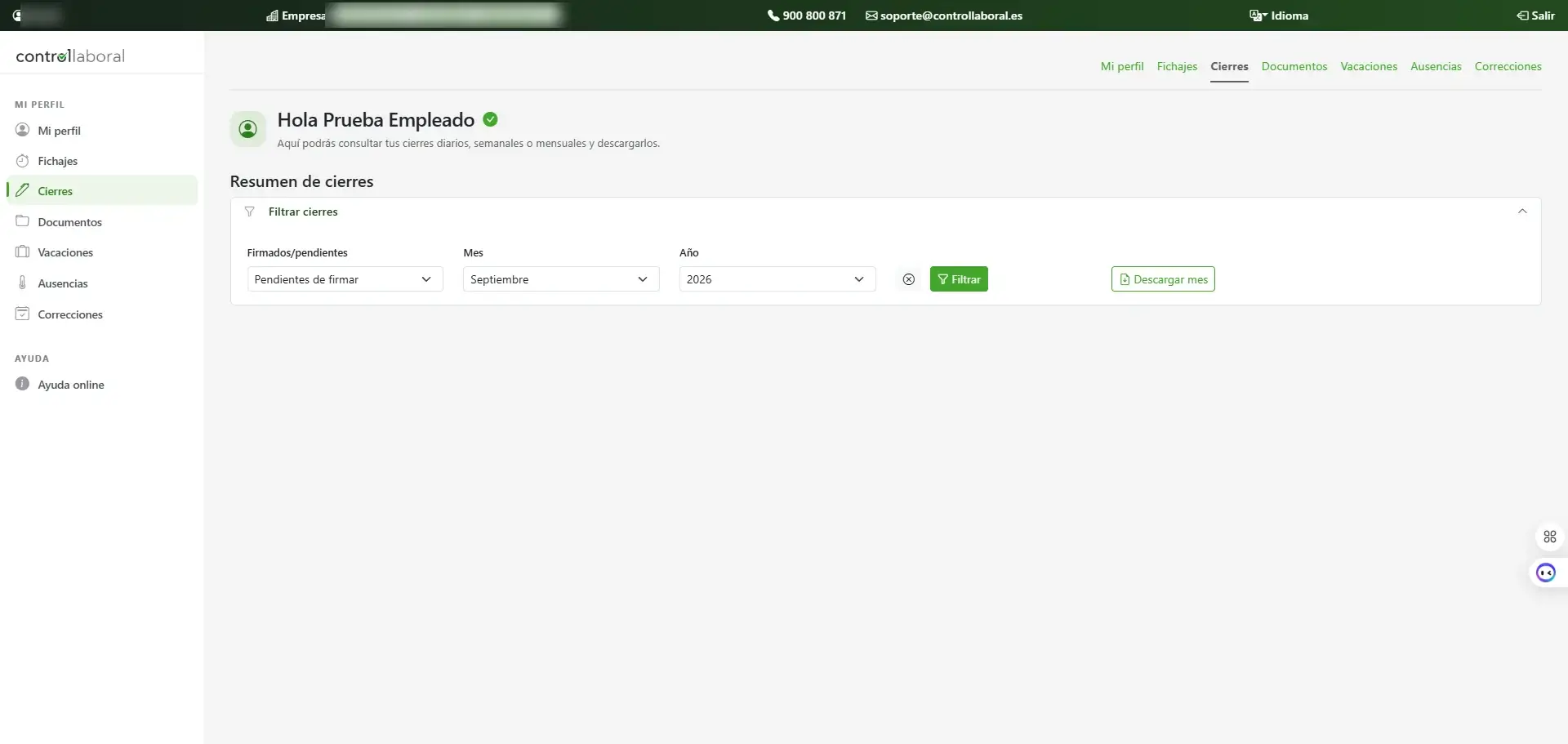
Task: Switch to Ausencias top tab
Action: (x=1436, y=66)
